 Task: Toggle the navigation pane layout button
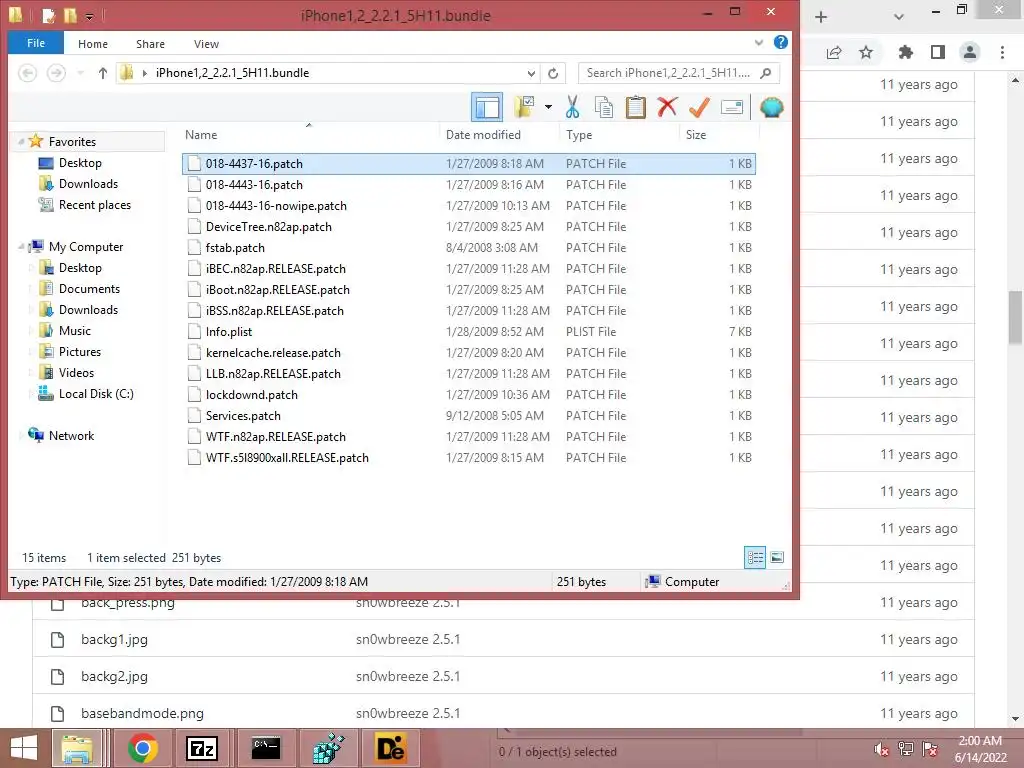click(x=487, y=107)
